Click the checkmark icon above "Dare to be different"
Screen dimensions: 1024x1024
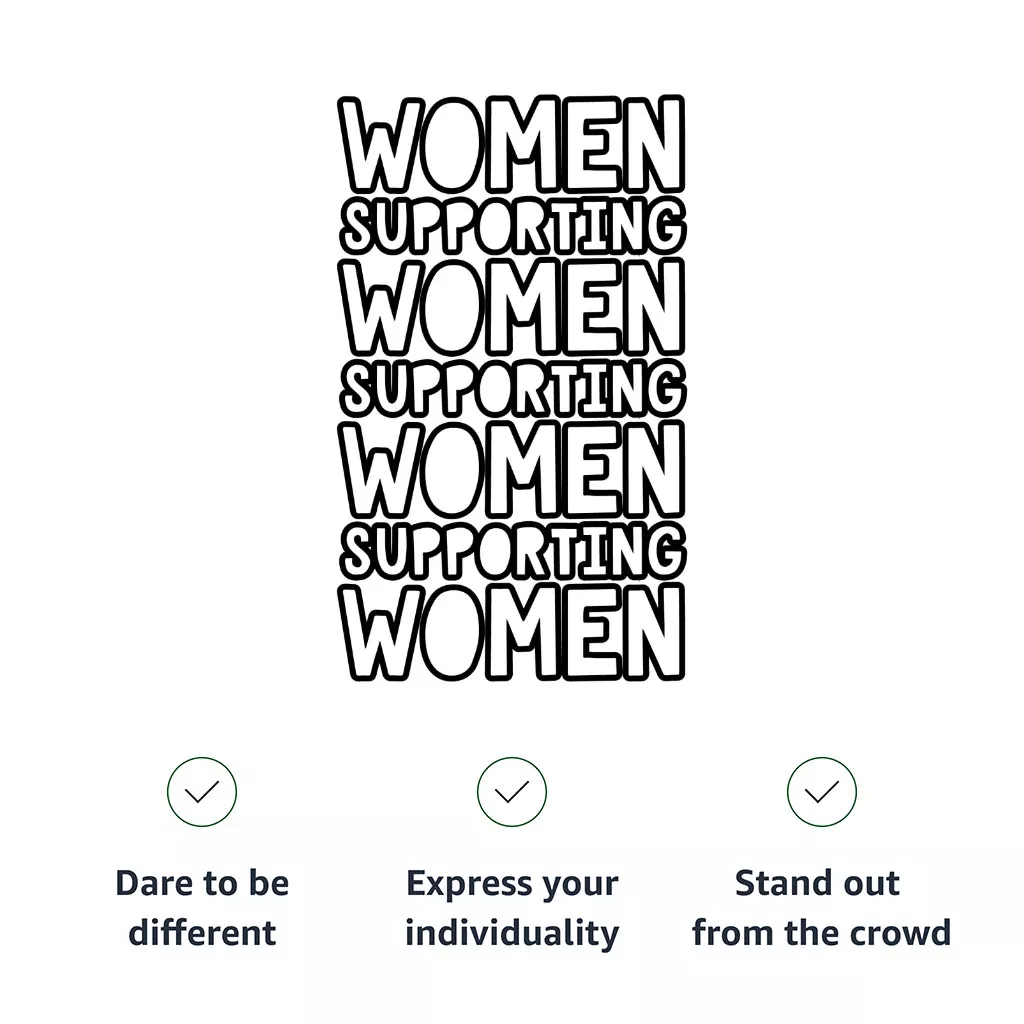click(x=202, y=792)
